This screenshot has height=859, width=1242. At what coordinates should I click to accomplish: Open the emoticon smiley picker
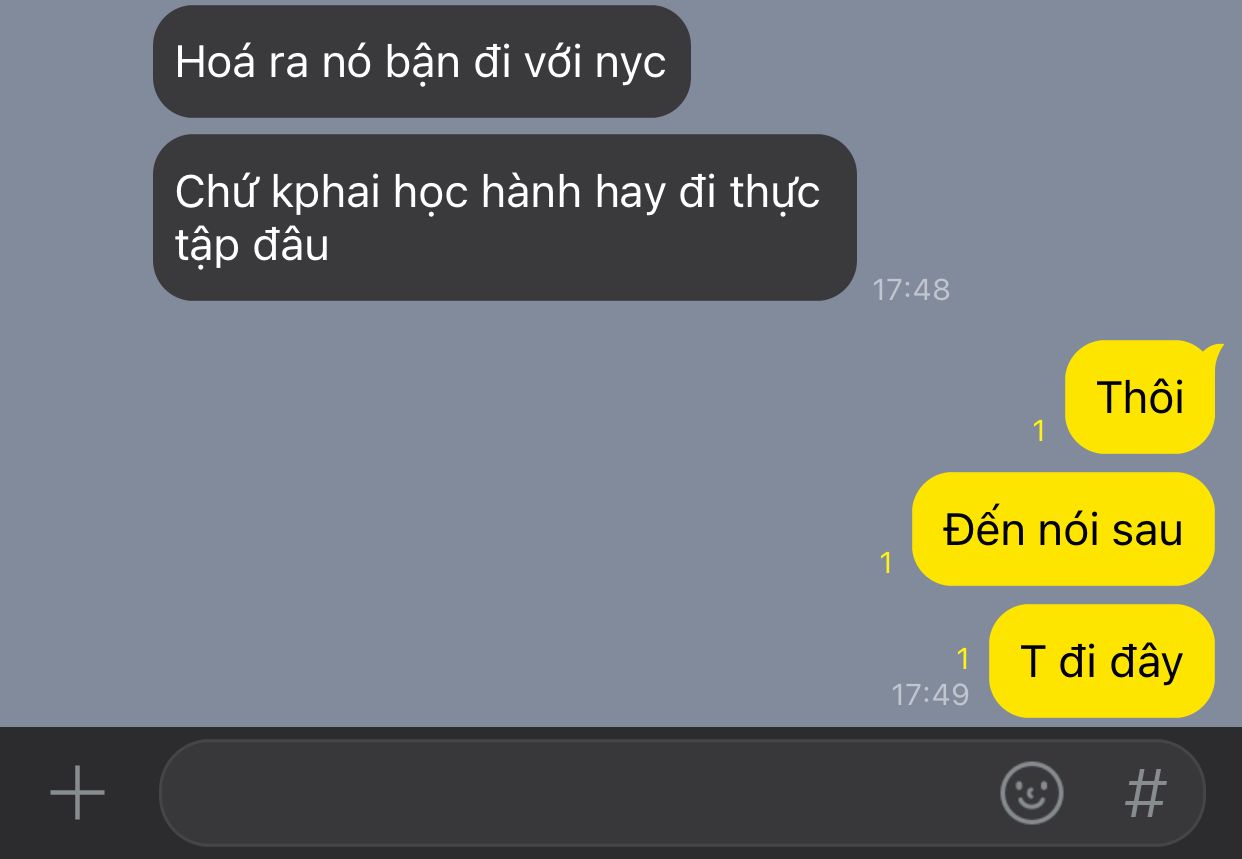[x=1031, y=793]
